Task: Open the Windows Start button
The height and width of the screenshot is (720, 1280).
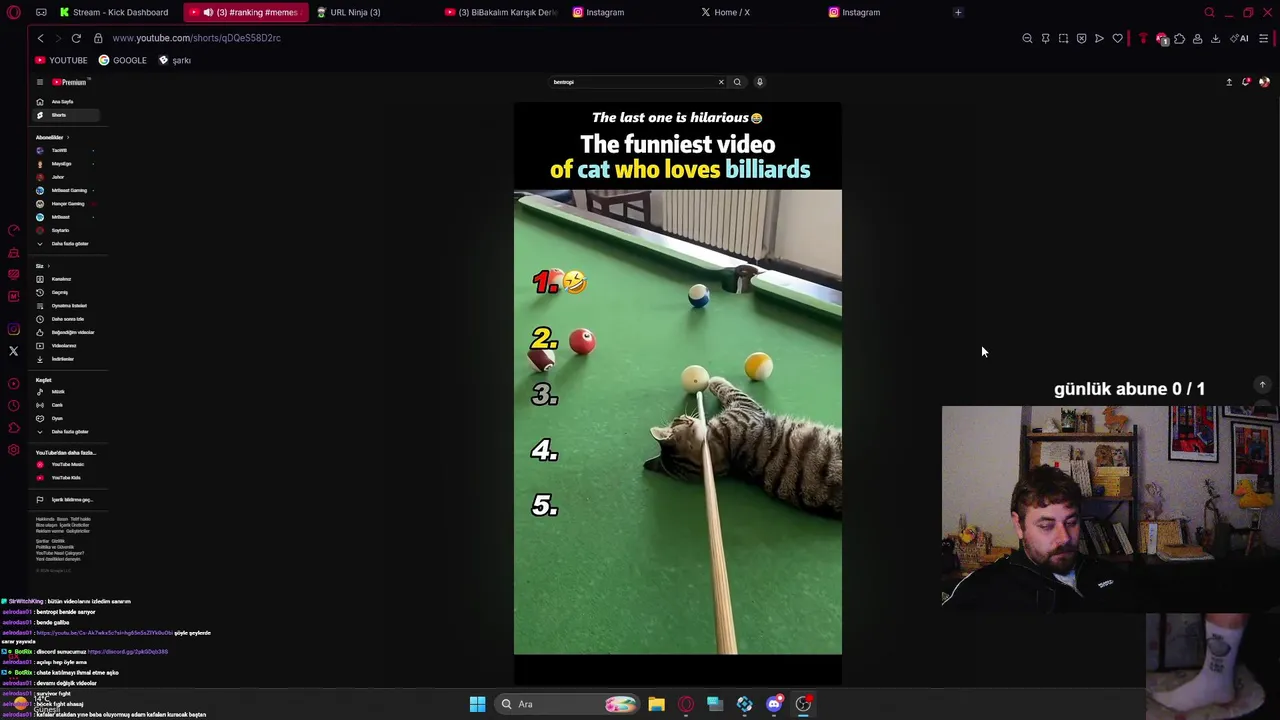Action: coord(477,704)
